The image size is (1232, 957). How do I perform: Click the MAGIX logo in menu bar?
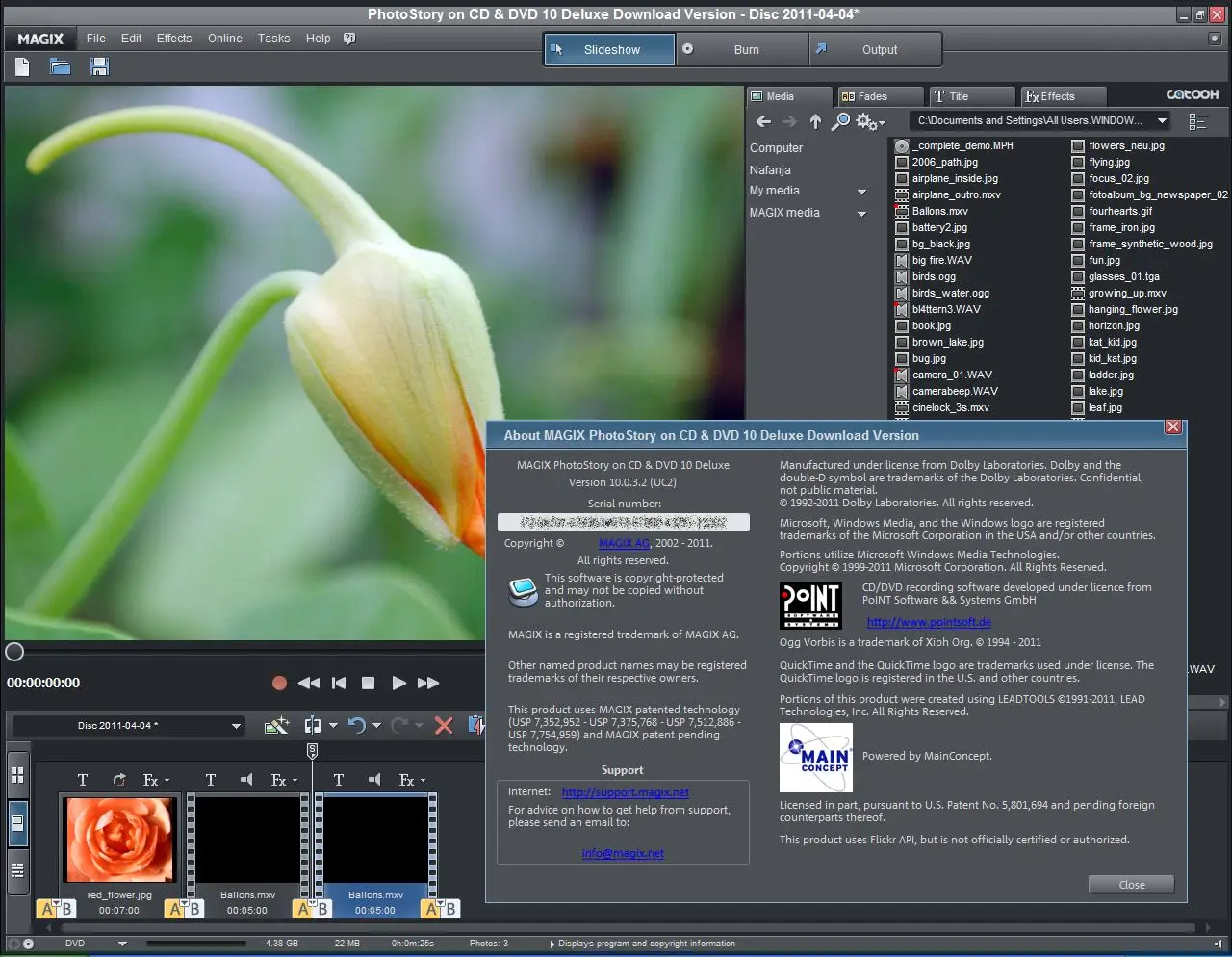pyautogui.click(x=40, y=39)
